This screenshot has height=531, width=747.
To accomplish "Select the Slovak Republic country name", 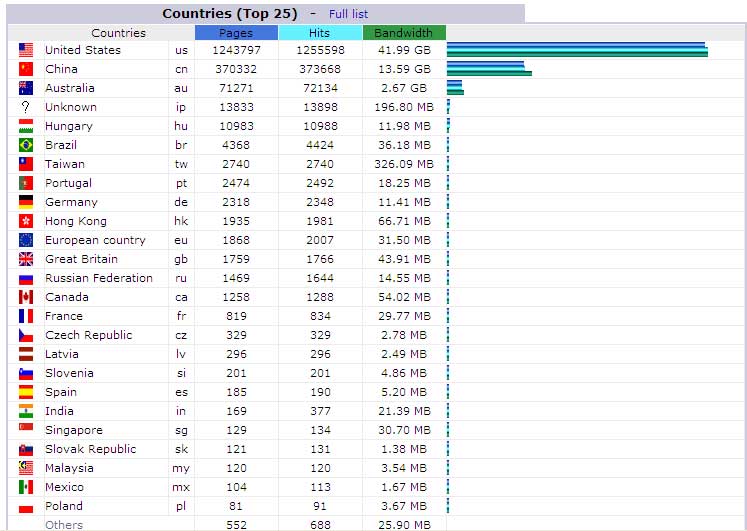I will (x=91, y=449).
